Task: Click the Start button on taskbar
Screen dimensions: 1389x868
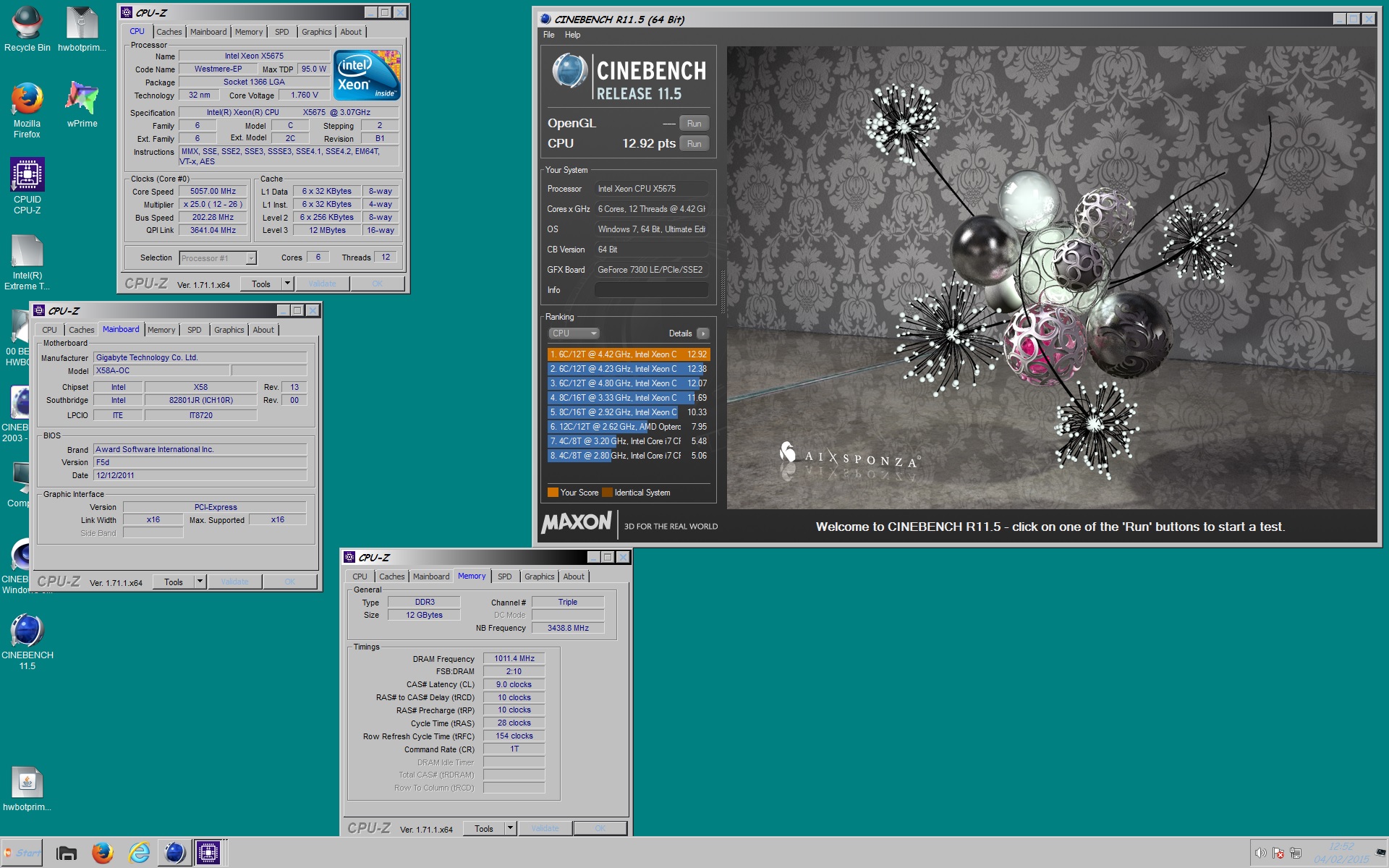Action: tap(22, 853)
